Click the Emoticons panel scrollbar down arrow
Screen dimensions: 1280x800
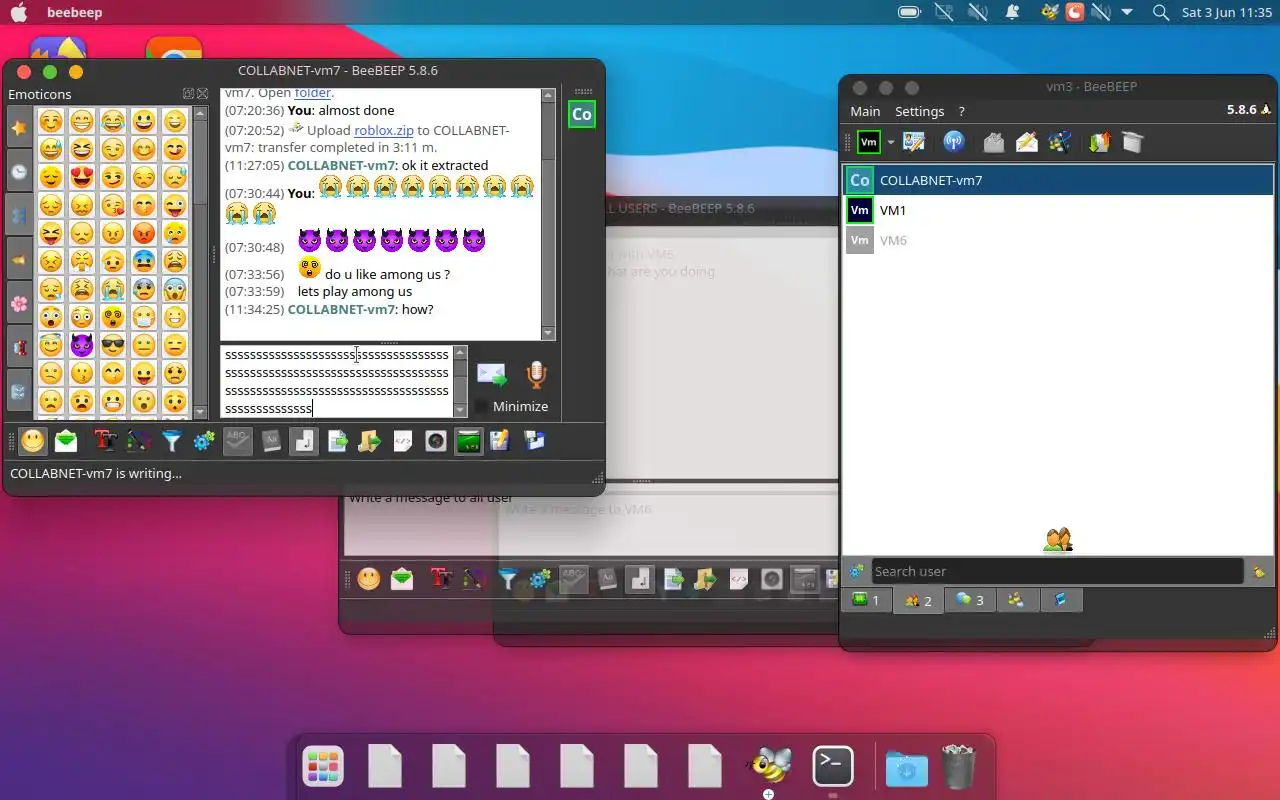point(200,413)
